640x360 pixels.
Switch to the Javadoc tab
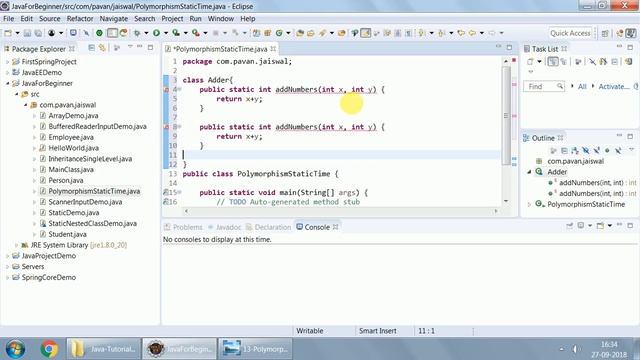(x=224, y=227)
